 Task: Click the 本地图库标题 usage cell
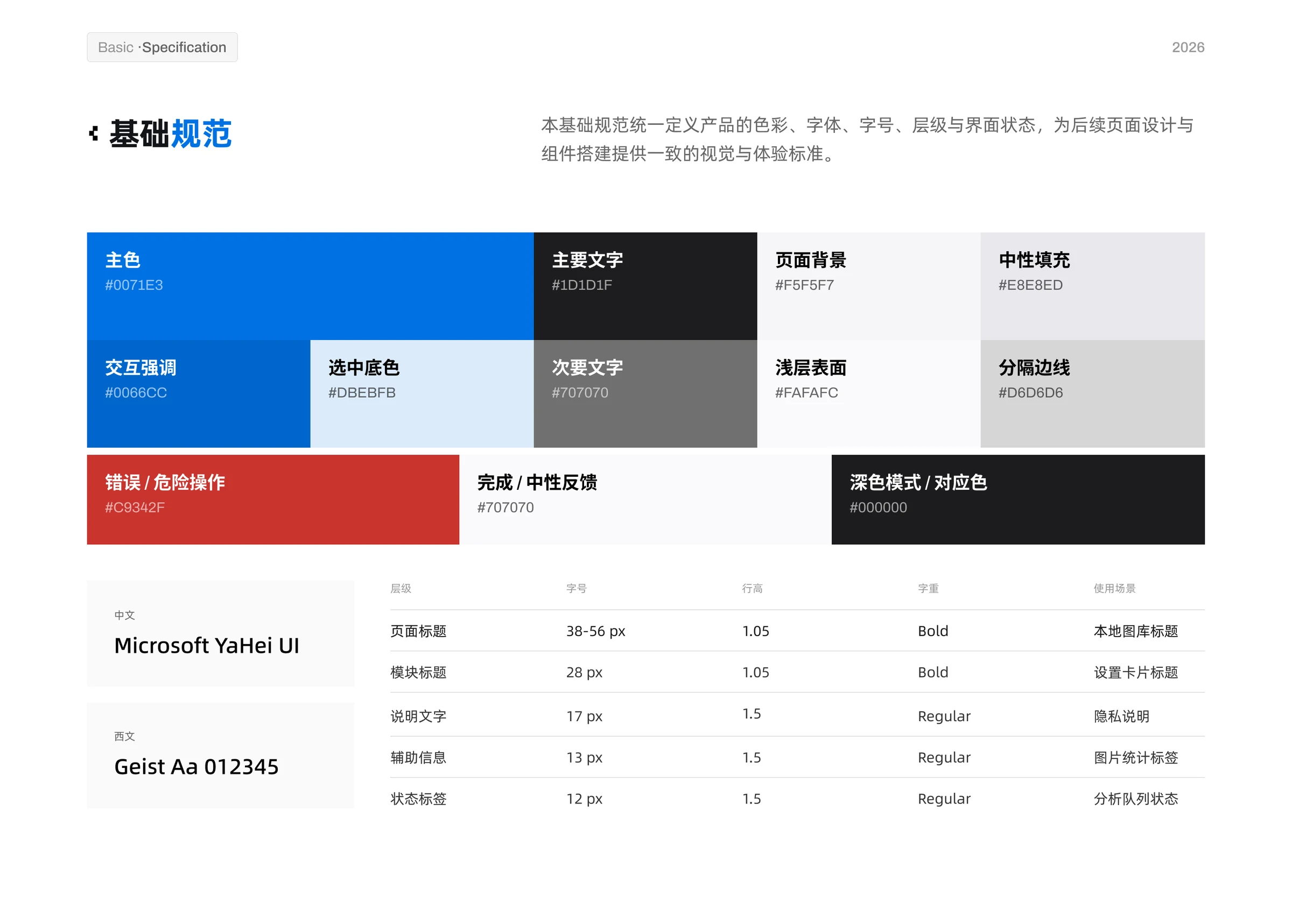point(1135,631)
